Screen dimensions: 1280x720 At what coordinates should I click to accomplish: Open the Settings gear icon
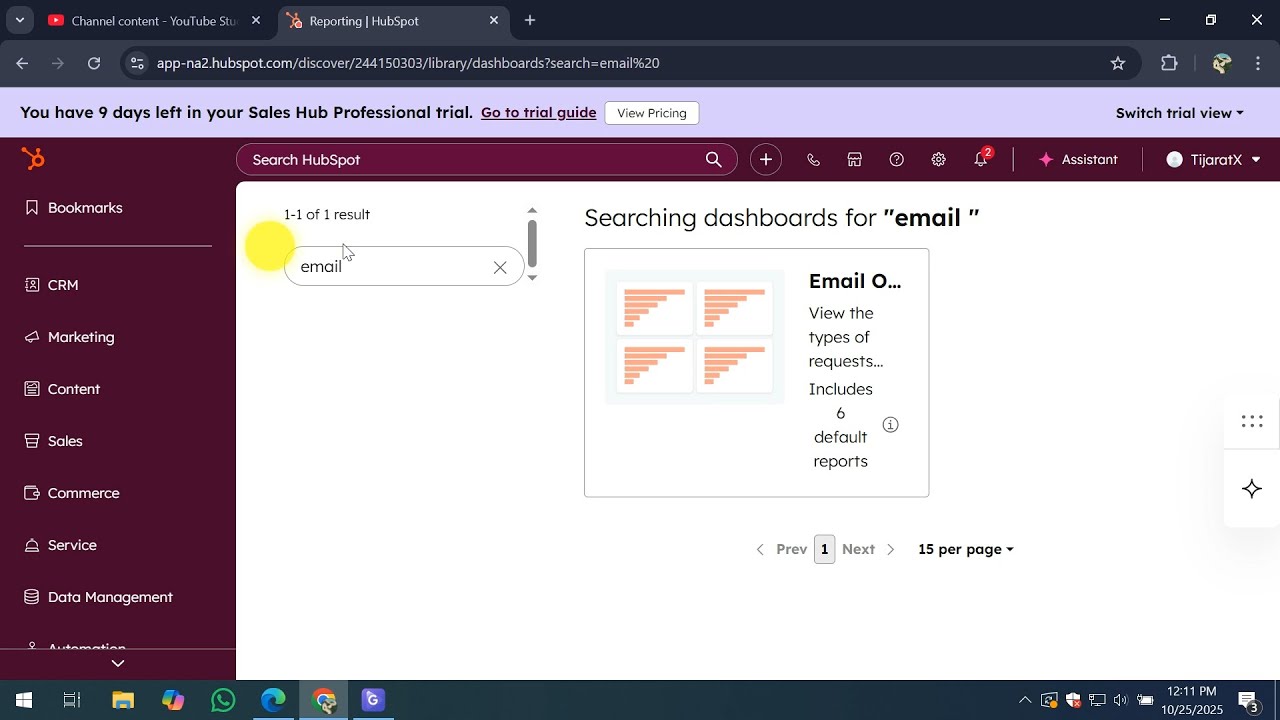[939, 160]
